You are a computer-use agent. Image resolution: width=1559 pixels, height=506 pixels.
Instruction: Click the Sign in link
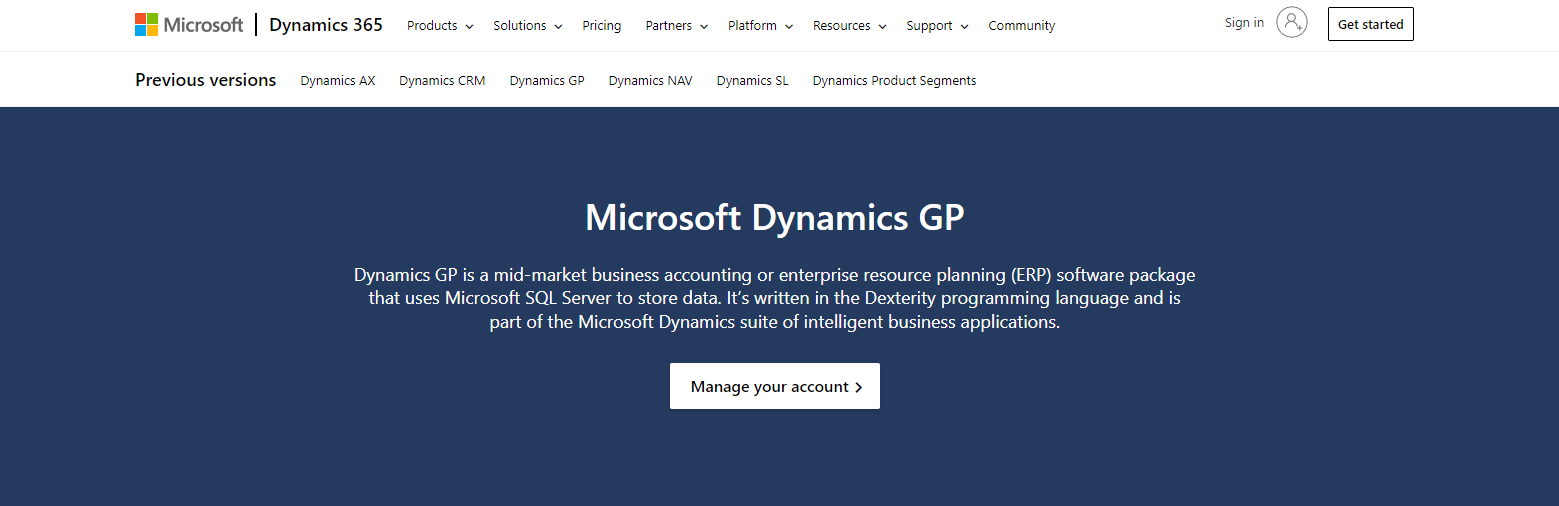pyautogui.click(x=1244, y=23)
